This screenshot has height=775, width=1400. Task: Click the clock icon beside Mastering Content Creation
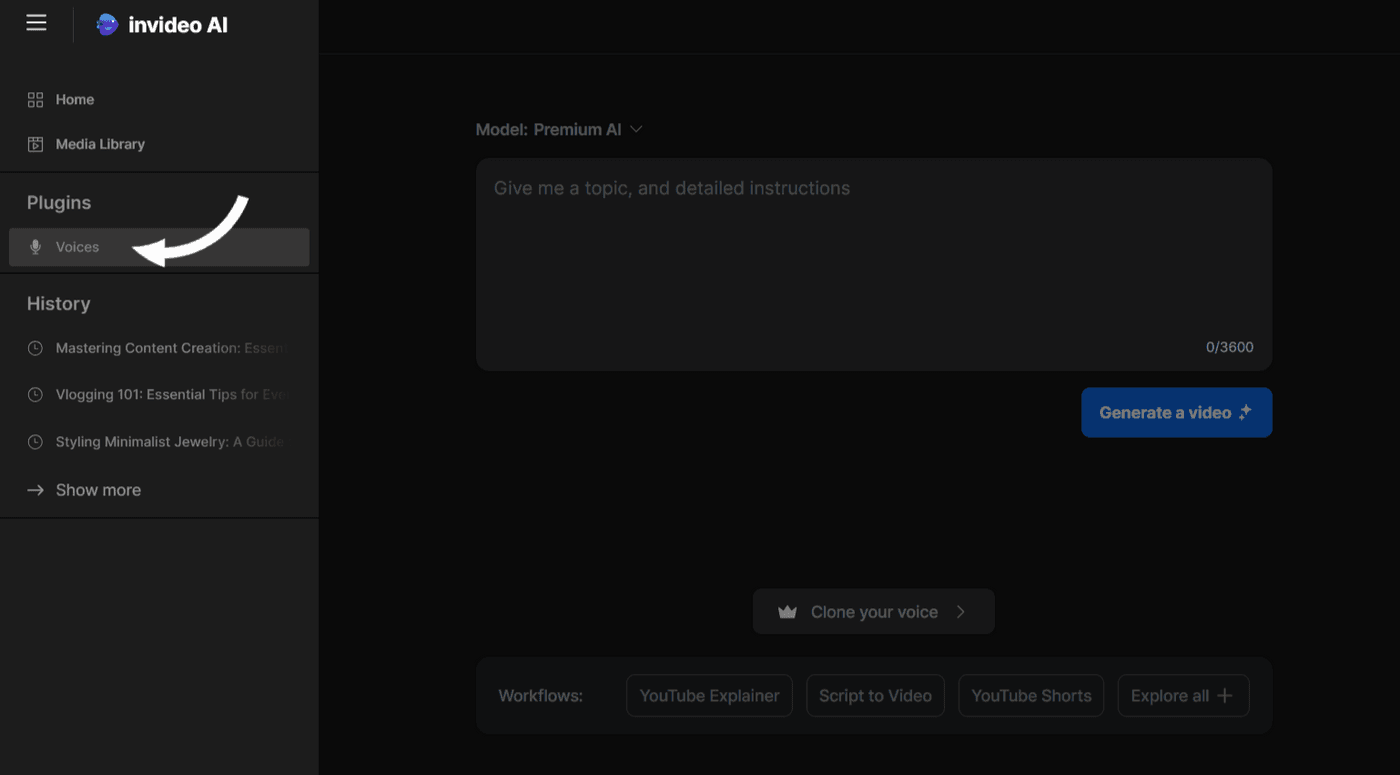[x=34, y=347]
